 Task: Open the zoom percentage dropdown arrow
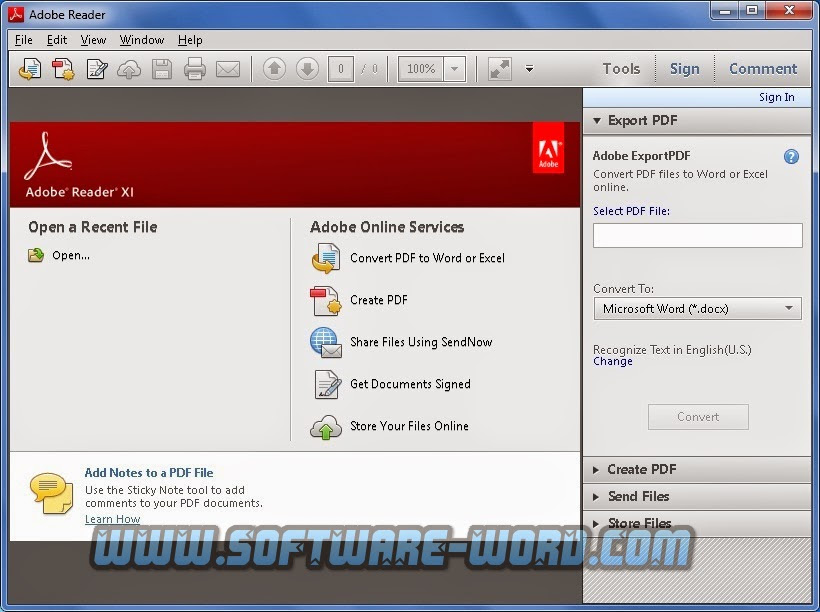click(454, 69)
